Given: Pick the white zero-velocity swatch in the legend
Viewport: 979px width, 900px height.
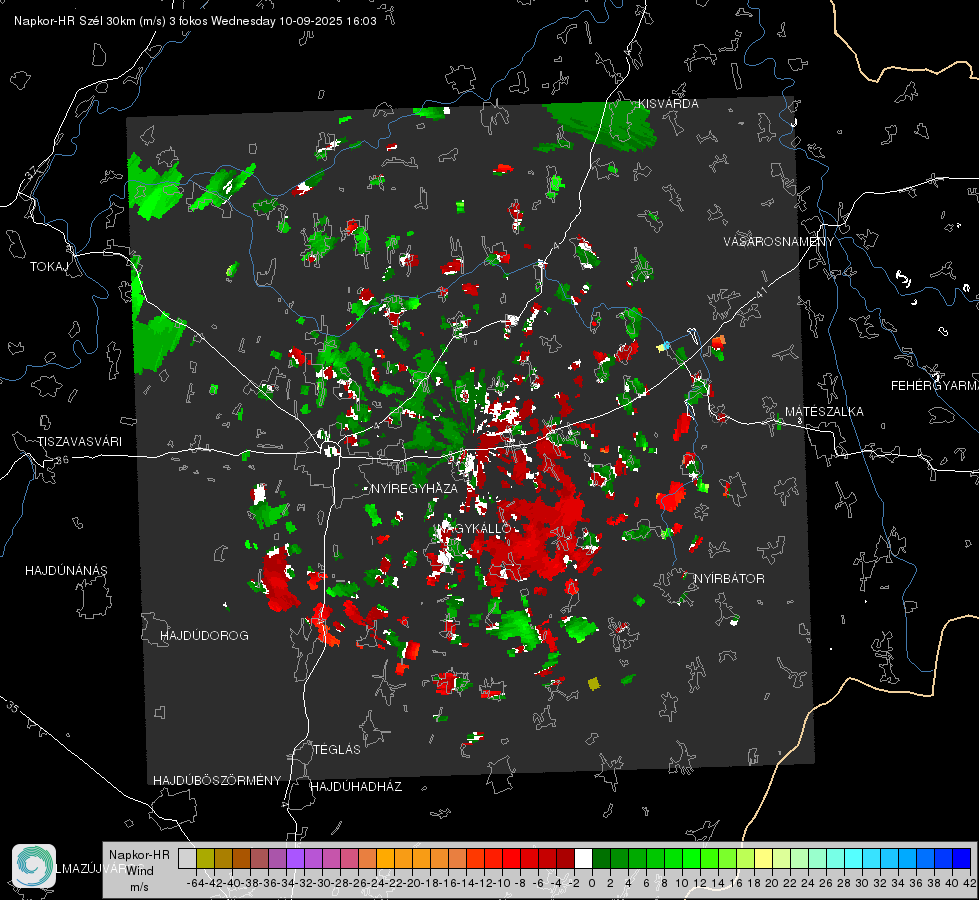Looking at the screenshot, I should click(x=583, y=858).
